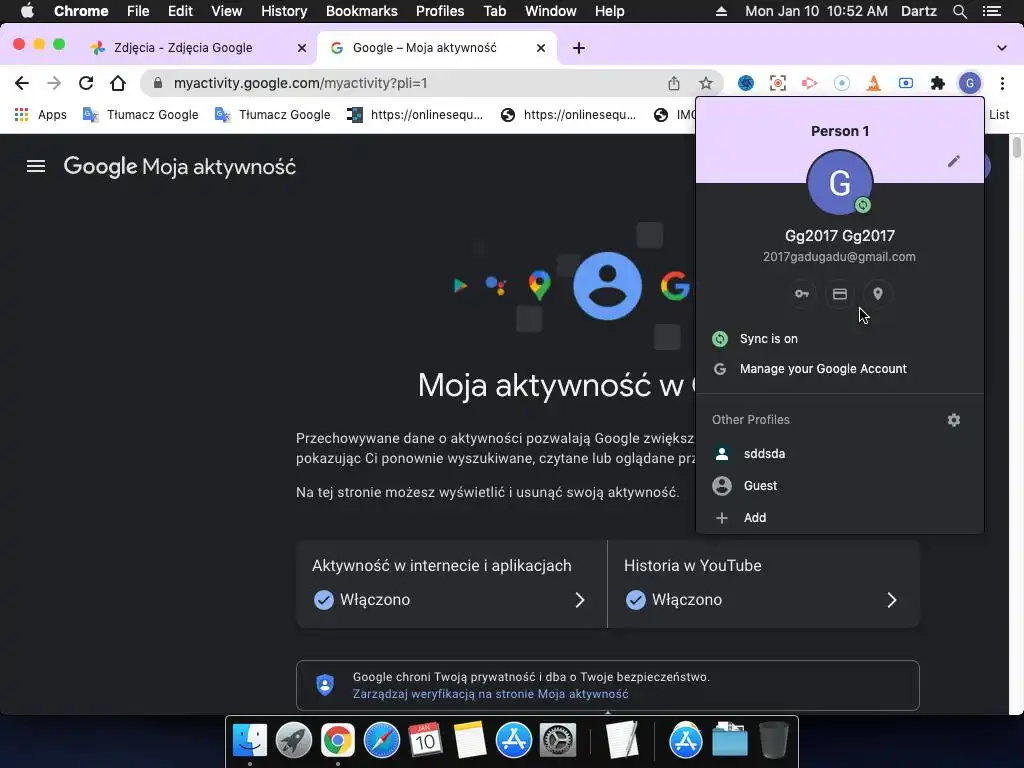This screenshot has height=768, width=1024.
Task: Close the Zdjęcia - Zdjęcia Google tab
Action: (302, 48)
